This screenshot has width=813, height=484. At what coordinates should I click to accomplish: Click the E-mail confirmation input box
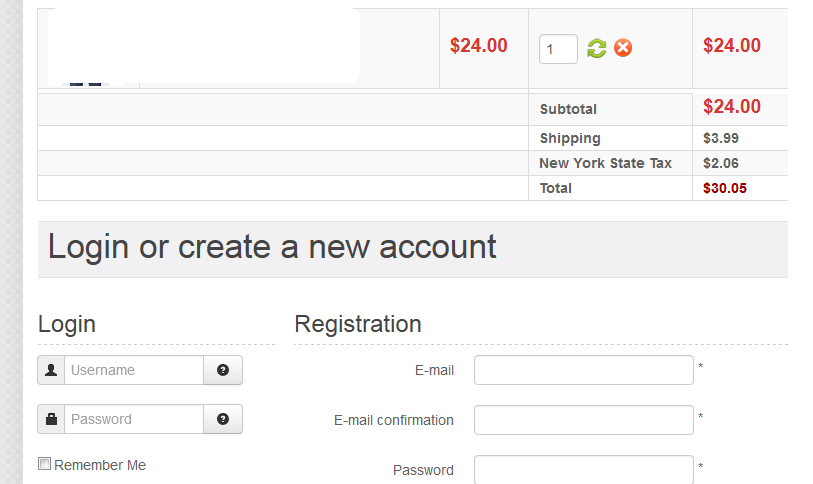pyautogui.click(x=583, y=420)
